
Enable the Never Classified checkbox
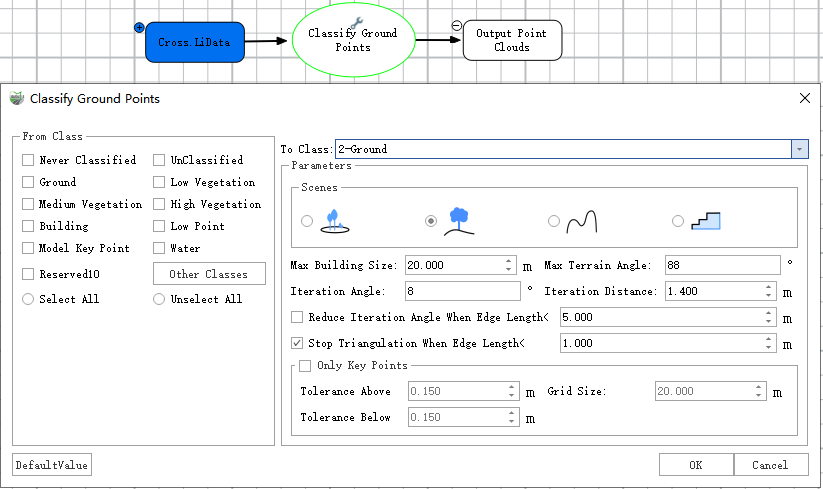tap(28, 160)
